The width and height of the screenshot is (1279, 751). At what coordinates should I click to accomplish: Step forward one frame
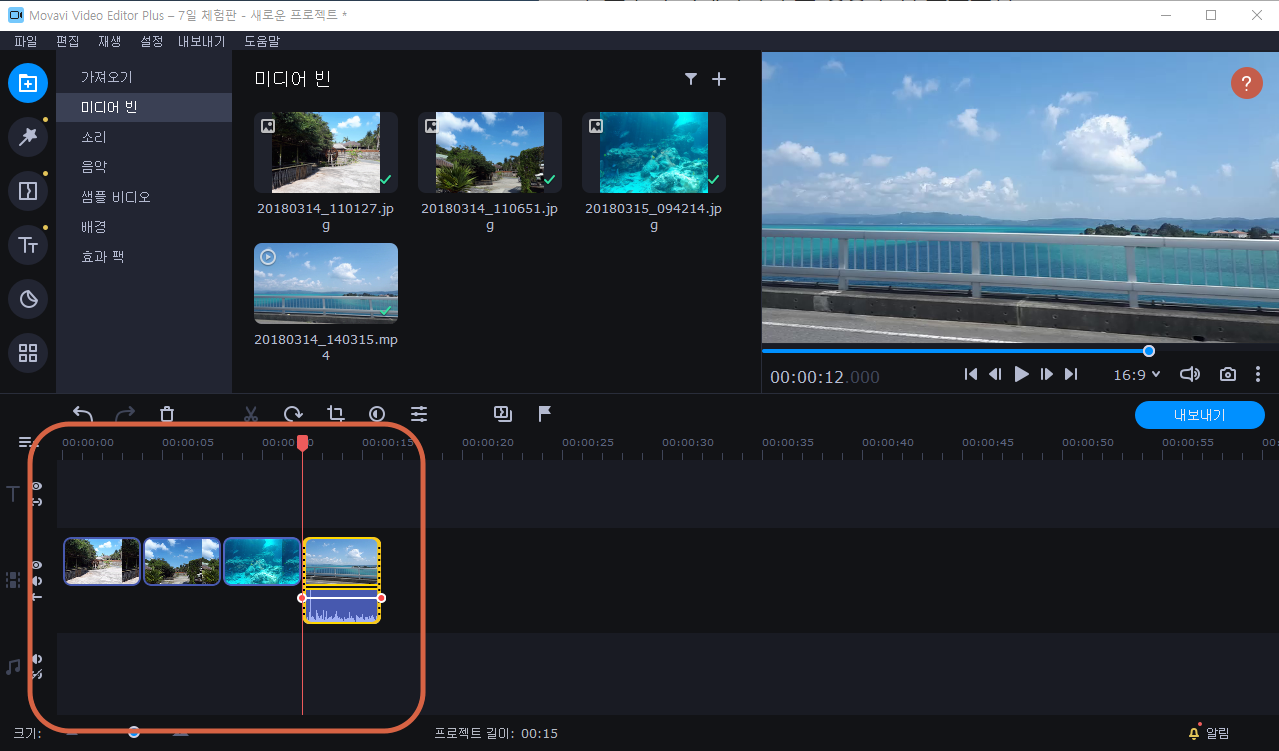click(x=1047, y=374)
